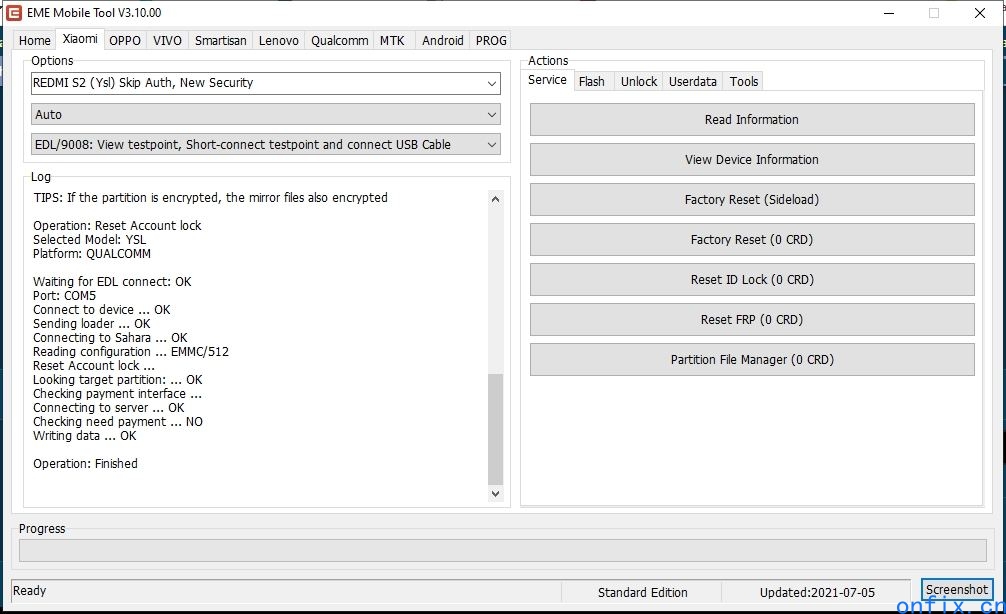
Task: Click the Read Information button
Action: point(752,120)
